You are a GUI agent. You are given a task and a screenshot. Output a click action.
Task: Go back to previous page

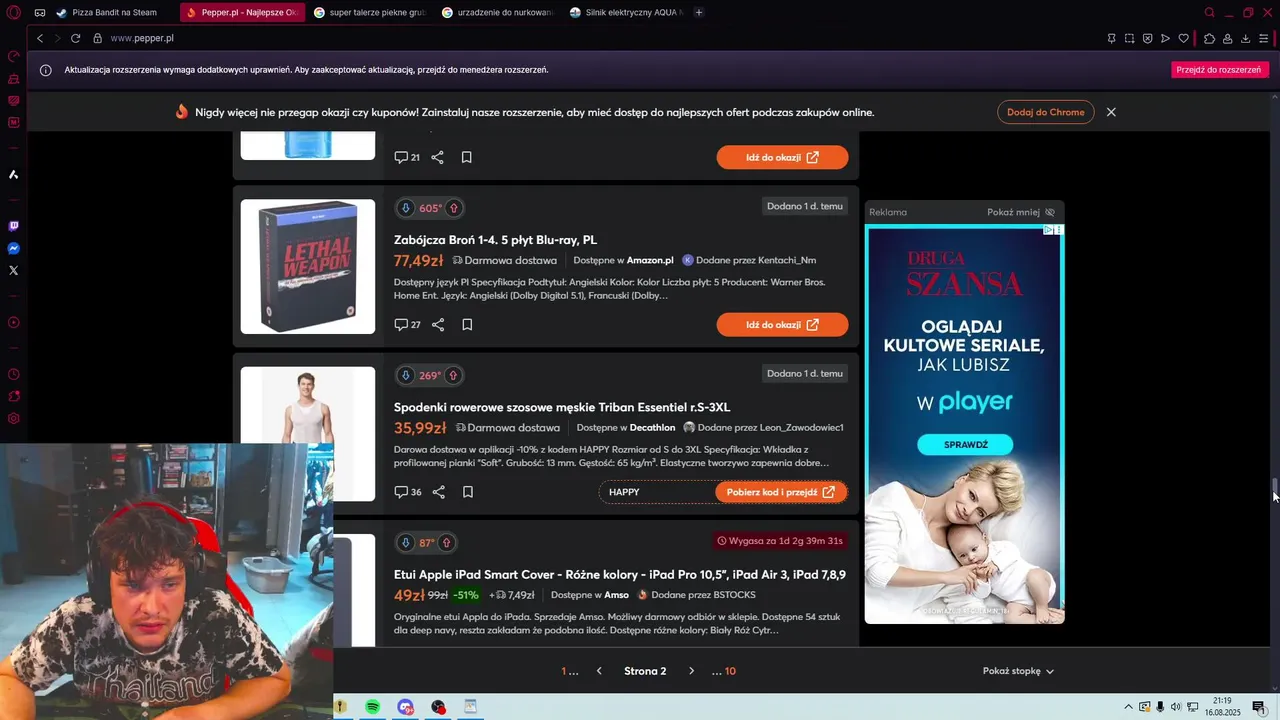coord(40,38)
